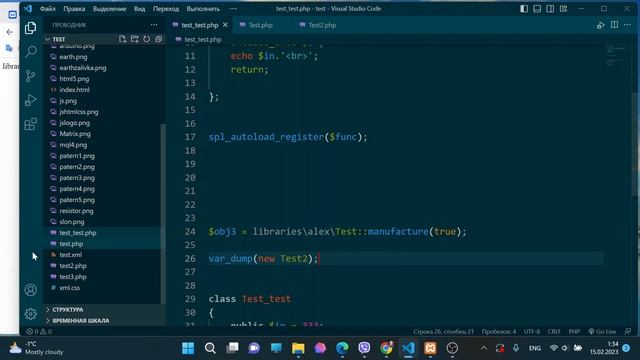Image resolution: width=640 pixels, height=360 pixels.
Task: Open the Search view in activity bar
Action: coord(31,52)
